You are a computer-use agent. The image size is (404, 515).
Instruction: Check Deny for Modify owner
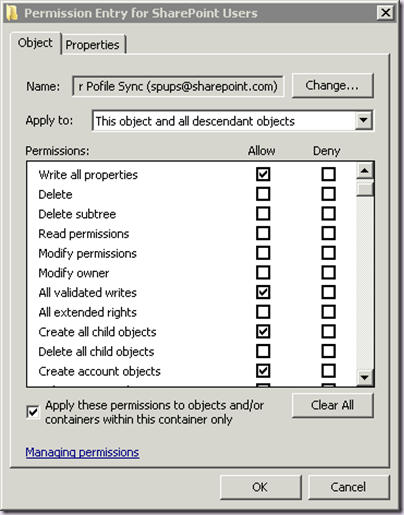(328, 272)
